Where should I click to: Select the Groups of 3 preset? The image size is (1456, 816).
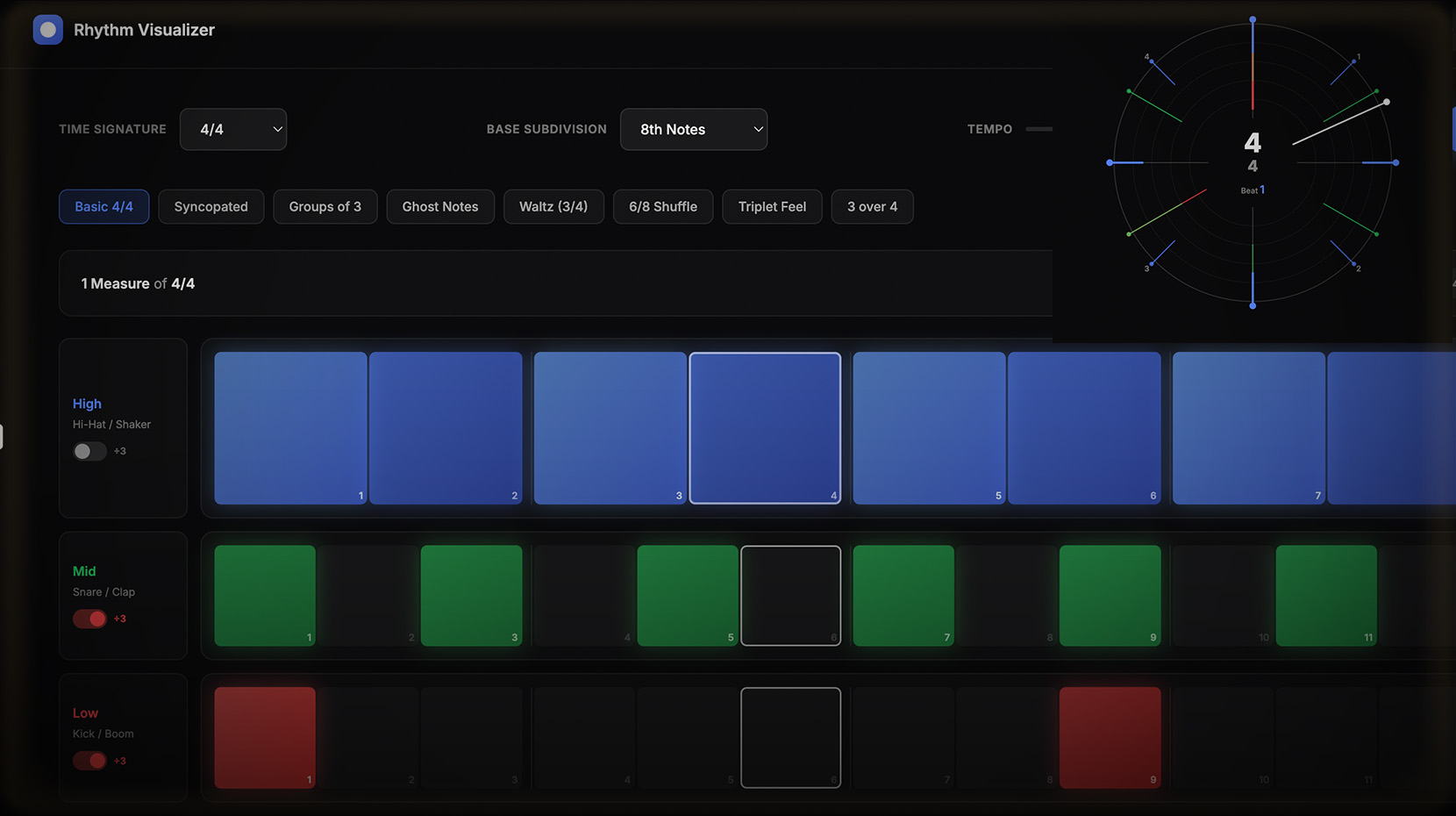coord(325,207)
